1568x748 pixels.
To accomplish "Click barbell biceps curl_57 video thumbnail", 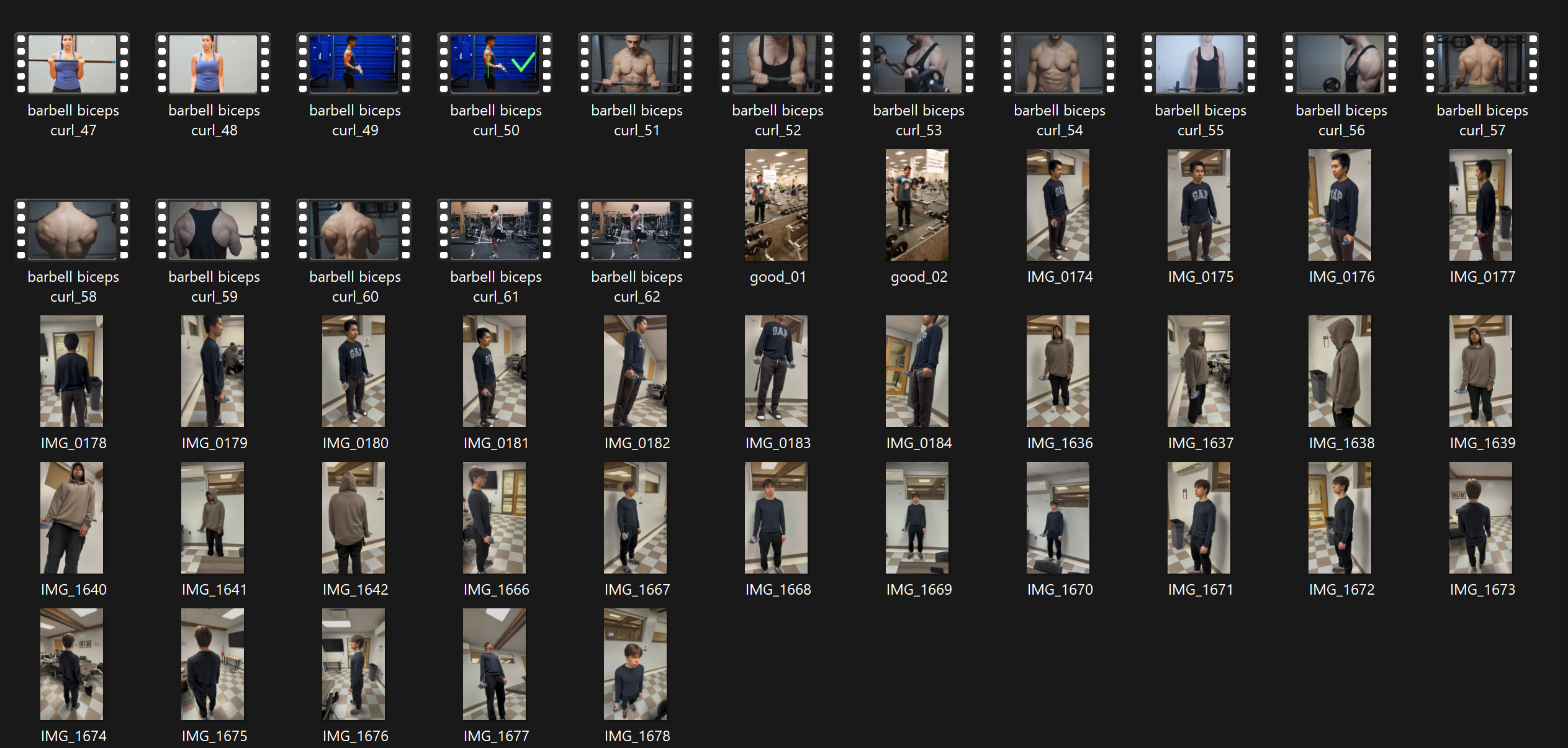I will [1481, 63].
